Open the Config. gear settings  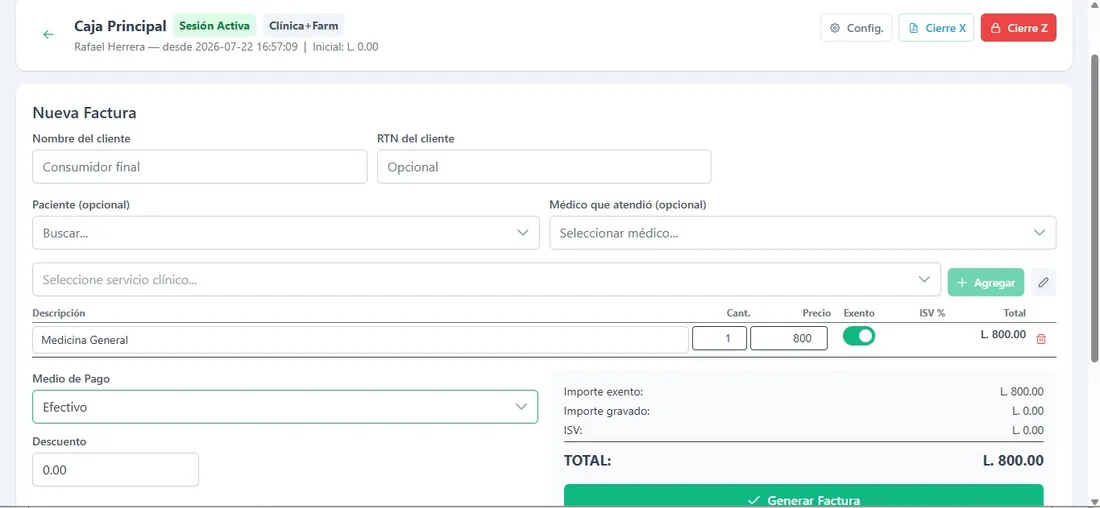pos(856,28)
